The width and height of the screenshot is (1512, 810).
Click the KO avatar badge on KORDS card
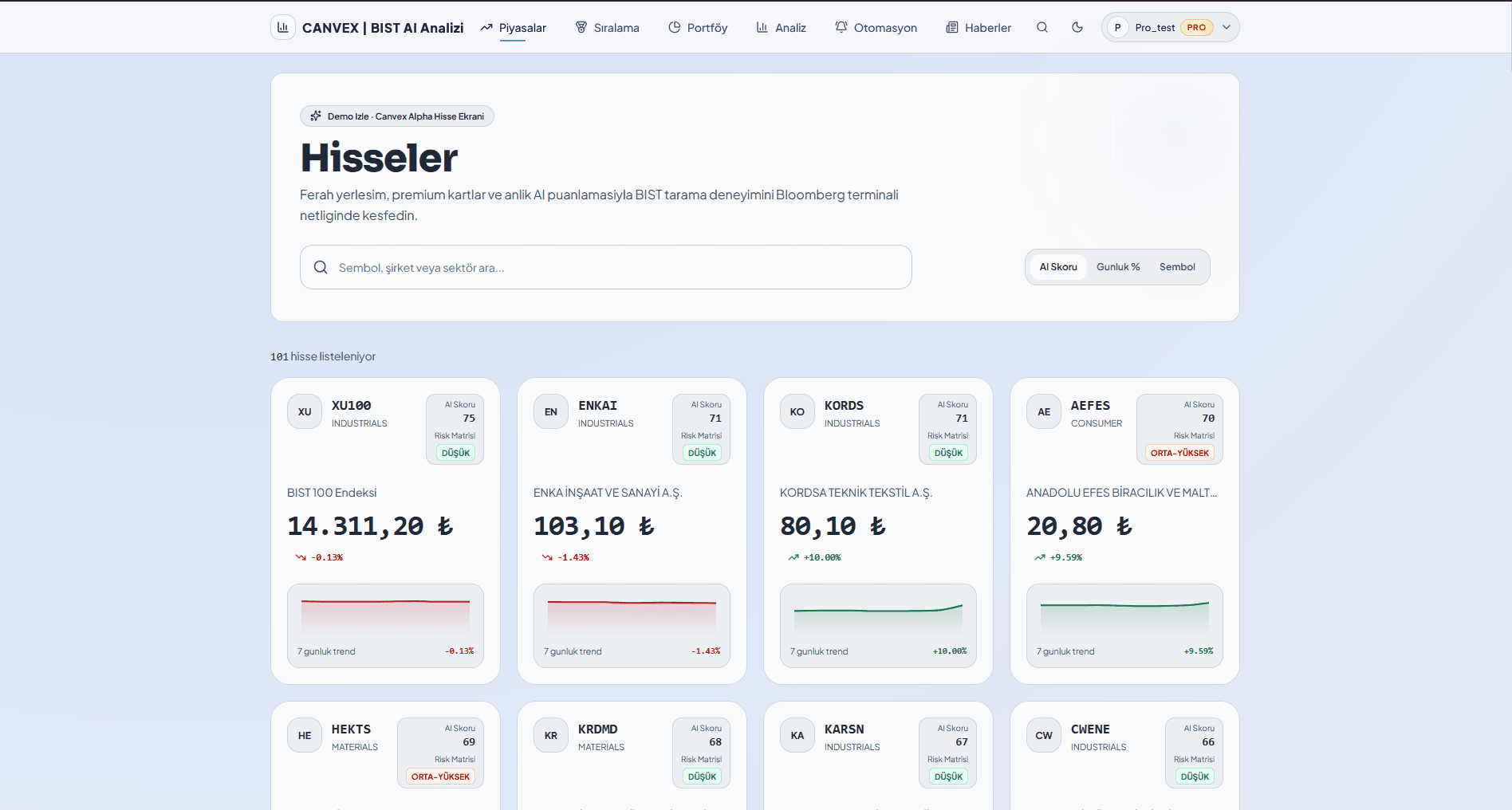click(797, 412)
